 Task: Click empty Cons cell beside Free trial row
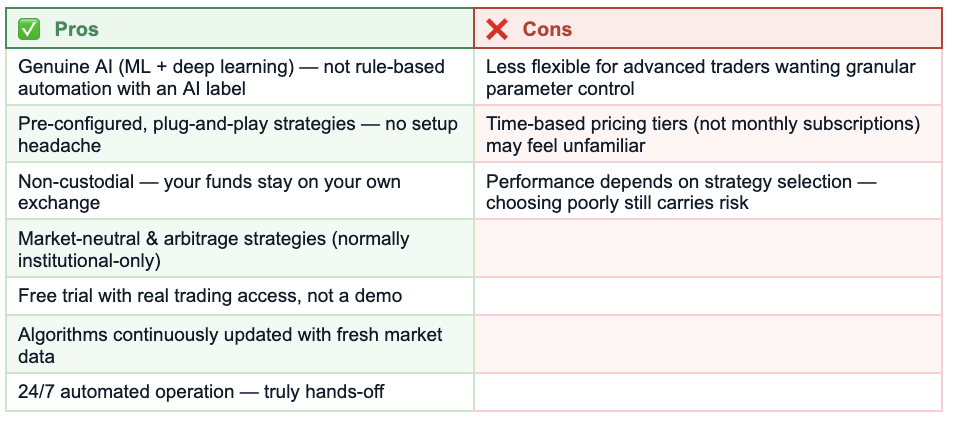pyautogui.click(x=708, y=296)
